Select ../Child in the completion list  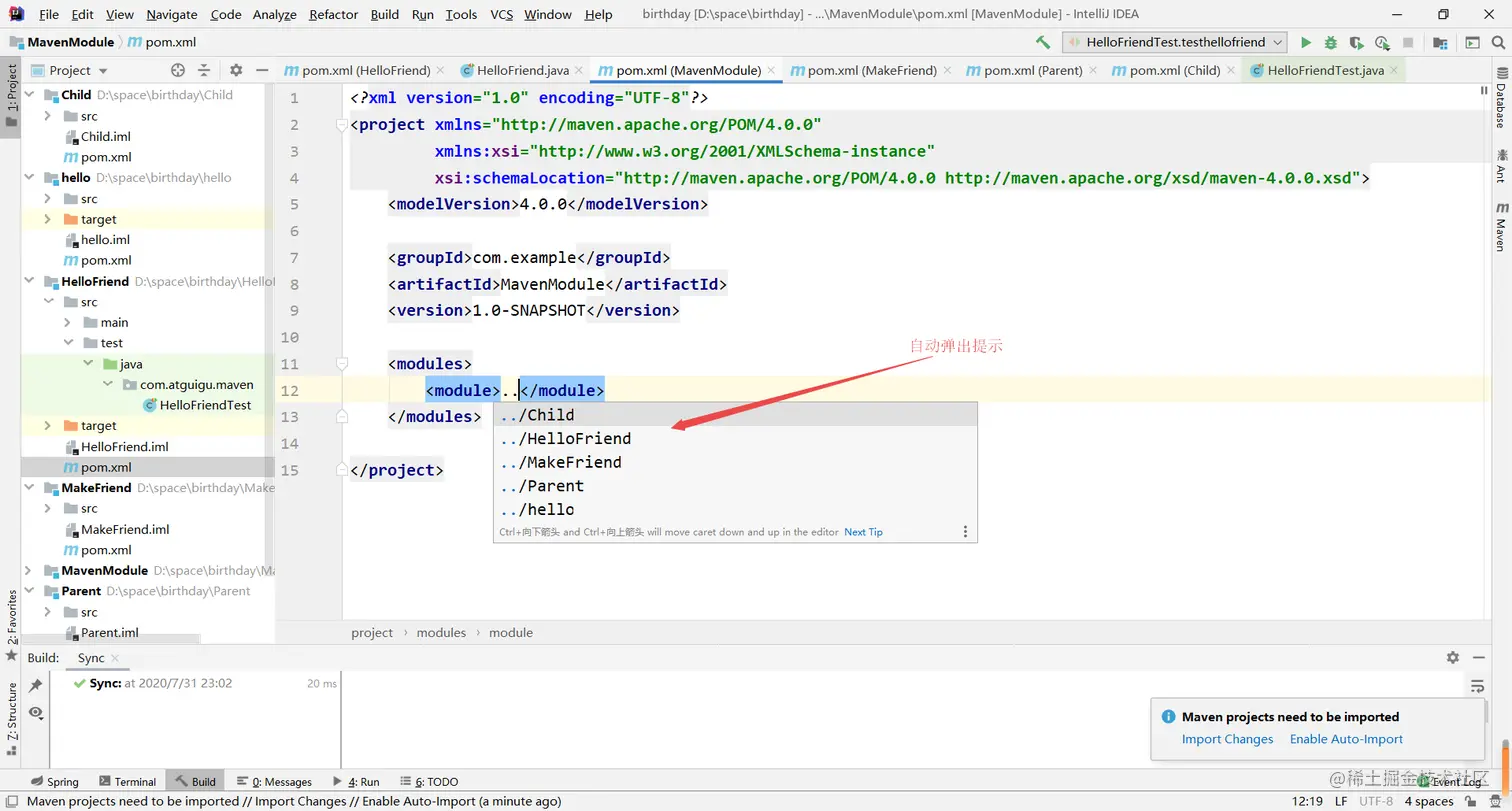tap(735, 415)
